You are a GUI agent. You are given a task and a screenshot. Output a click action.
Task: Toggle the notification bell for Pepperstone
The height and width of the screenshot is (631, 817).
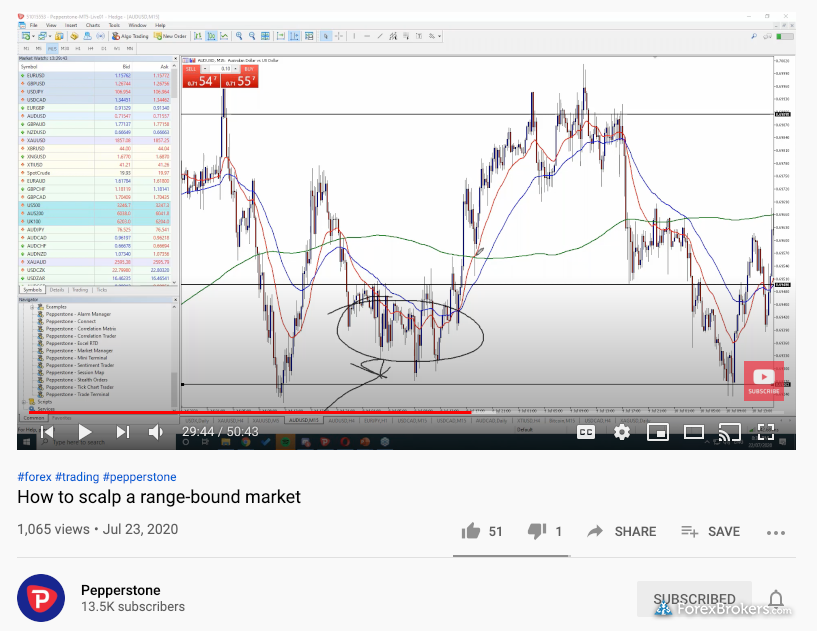776,599
